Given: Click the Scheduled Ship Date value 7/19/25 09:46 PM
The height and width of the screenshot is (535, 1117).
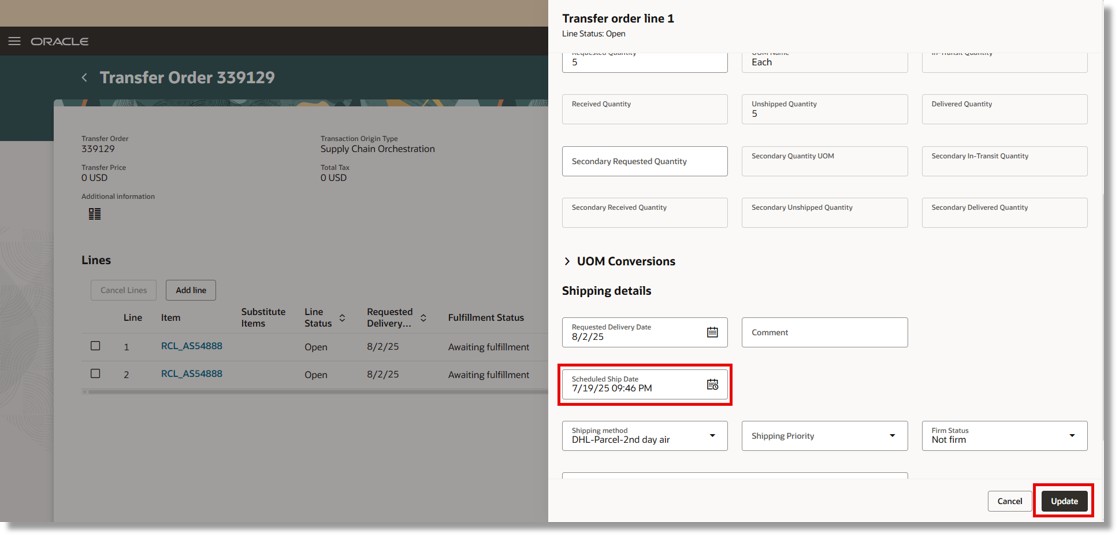Looking at the screenshot, I should point(611,389).
